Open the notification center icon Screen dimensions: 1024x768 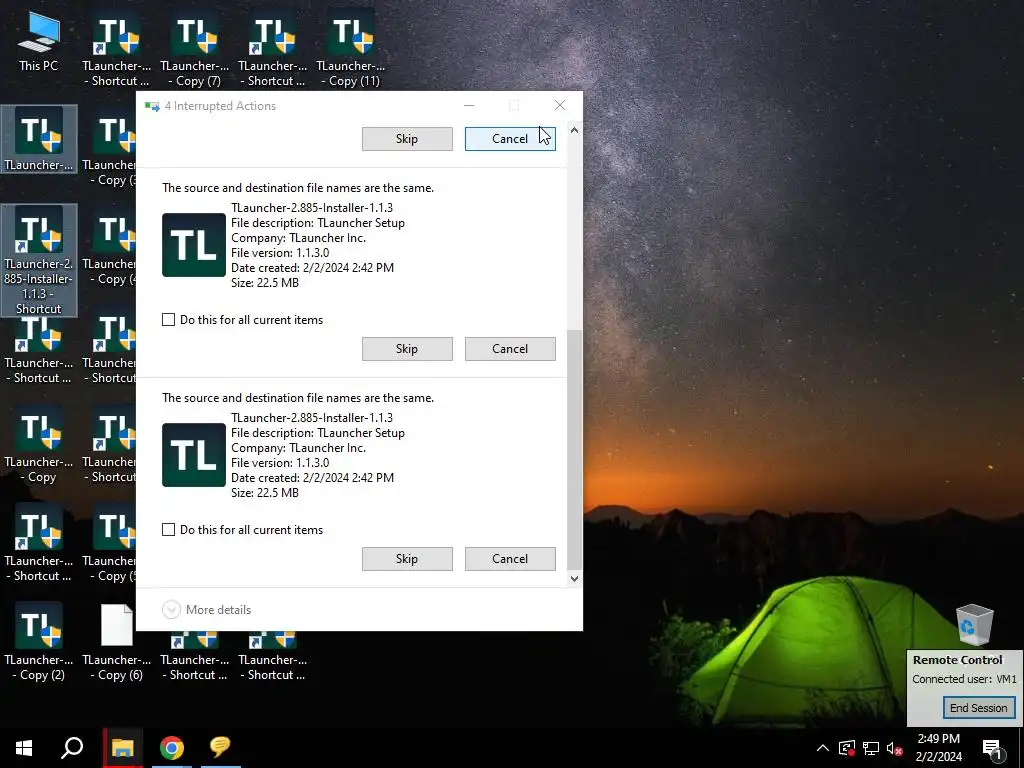(993, 749)
